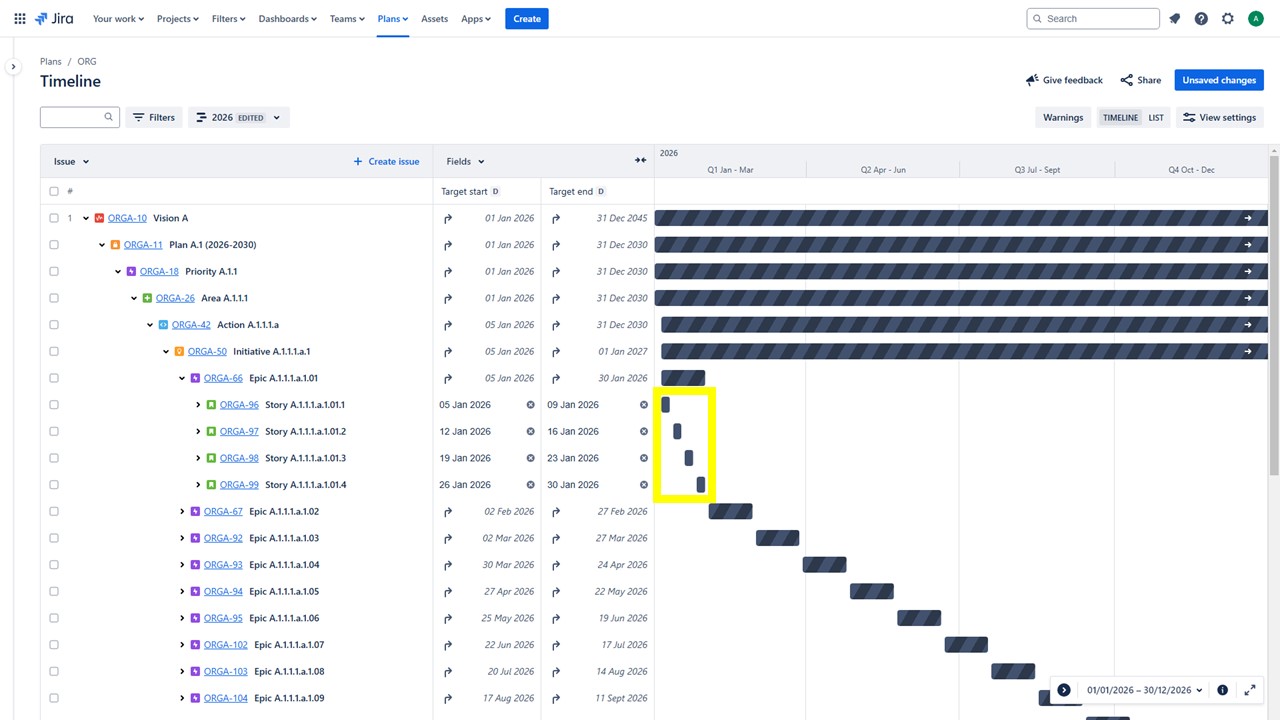1280x720 pixels.
Task: Open the Filters button
Action: [153, 117]
